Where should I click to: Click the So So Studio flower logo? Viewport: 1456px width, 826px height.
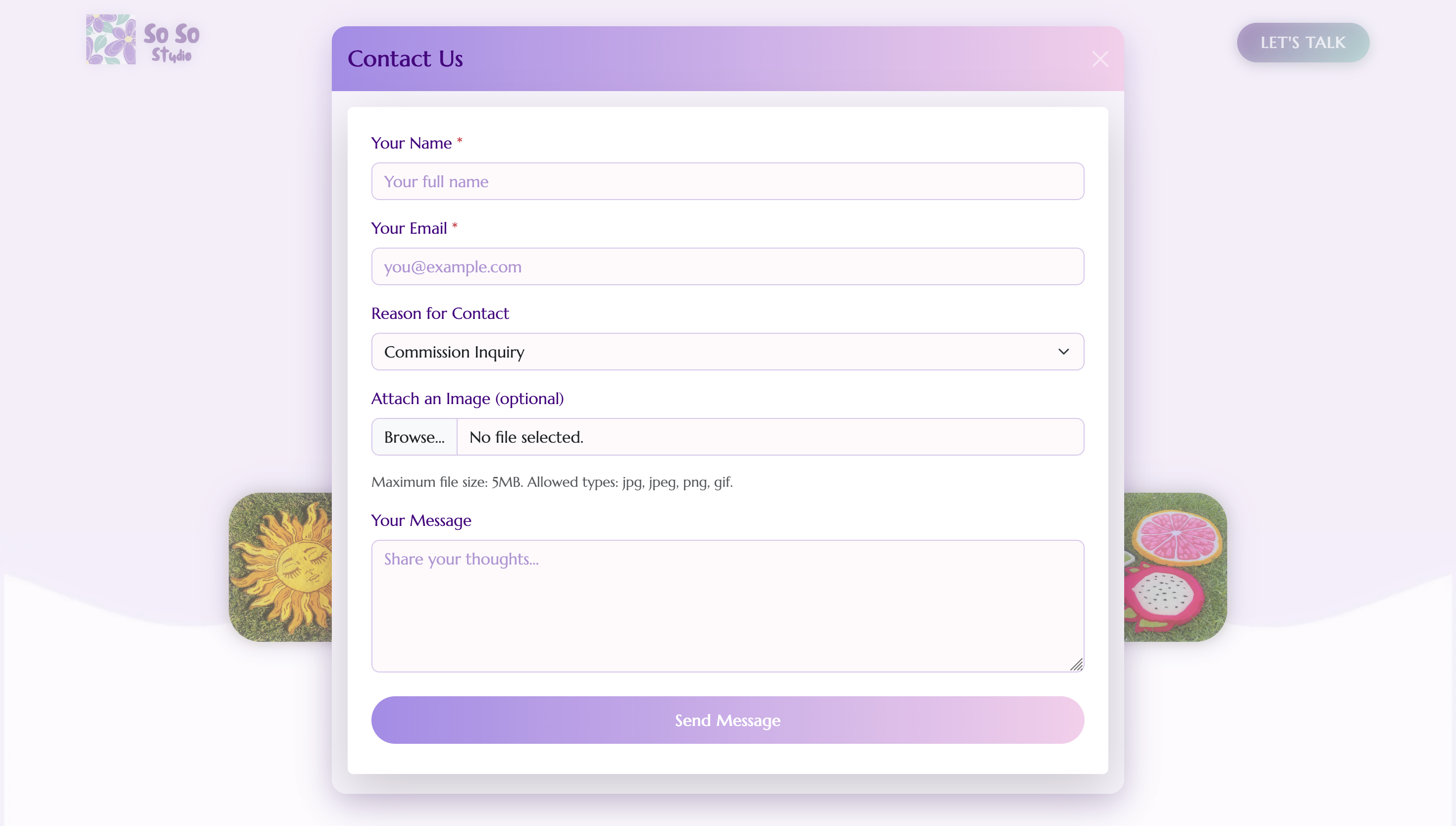(x=110, y=40)
